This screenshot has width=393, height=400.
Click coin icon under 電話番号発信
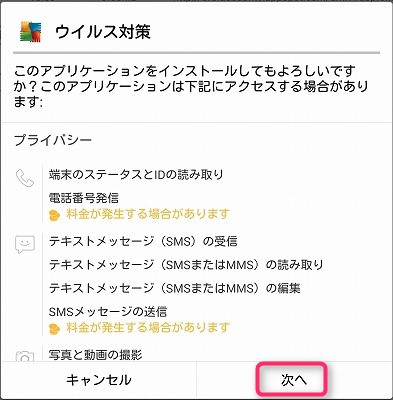click(x=54, y=215)
